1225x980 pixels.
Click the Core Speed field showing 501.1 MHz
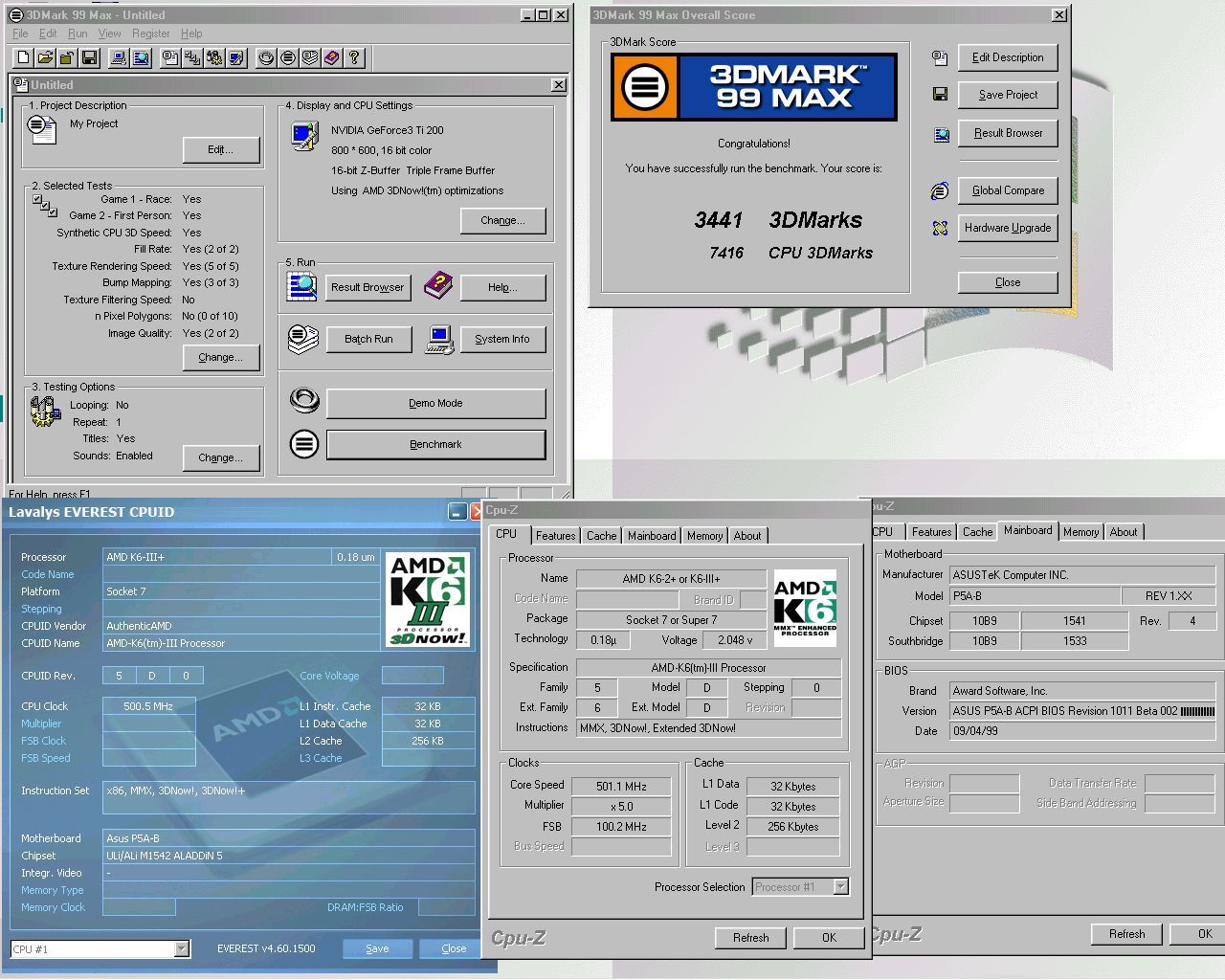point(621,786)
